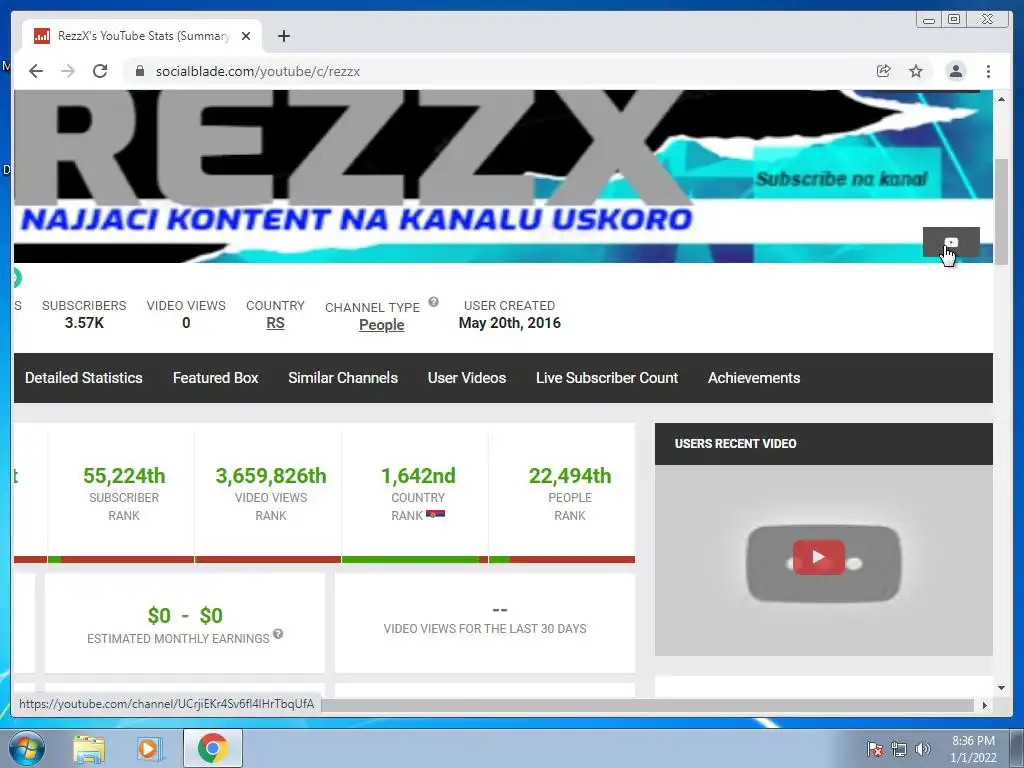Click the scroll up arrow of page
The image size is (1024, 768).
pos(1001,99)
